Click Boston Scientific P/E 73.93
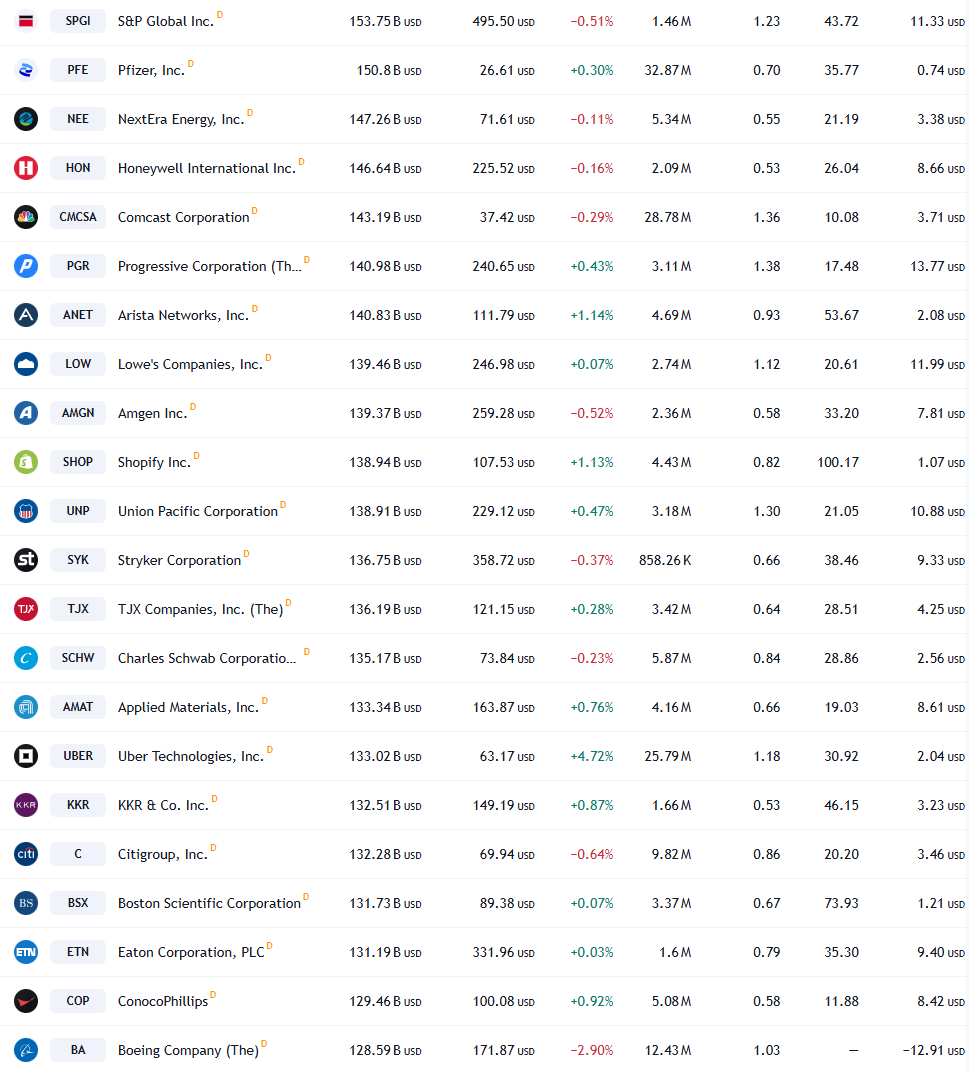 pyautogui.click(x=841, y=903)
